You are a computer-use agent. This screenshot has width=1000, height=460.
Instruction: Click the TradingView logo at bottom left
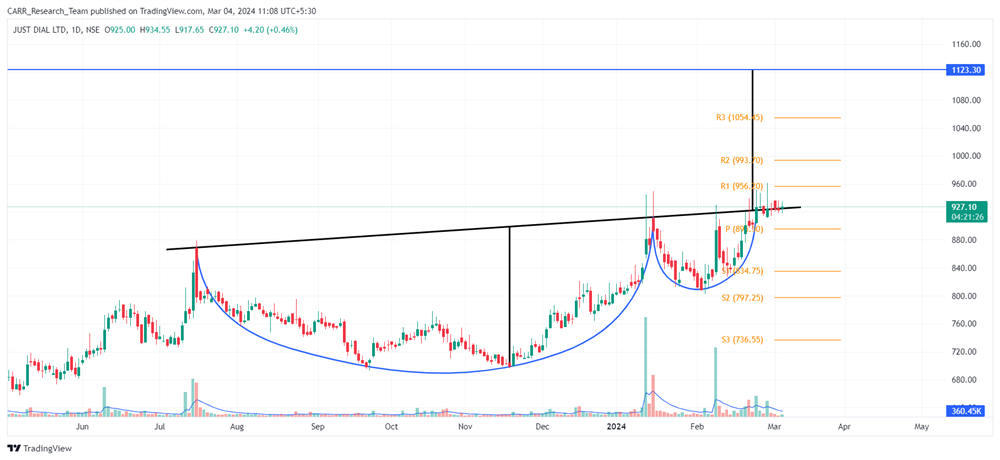tap(40, 449)
